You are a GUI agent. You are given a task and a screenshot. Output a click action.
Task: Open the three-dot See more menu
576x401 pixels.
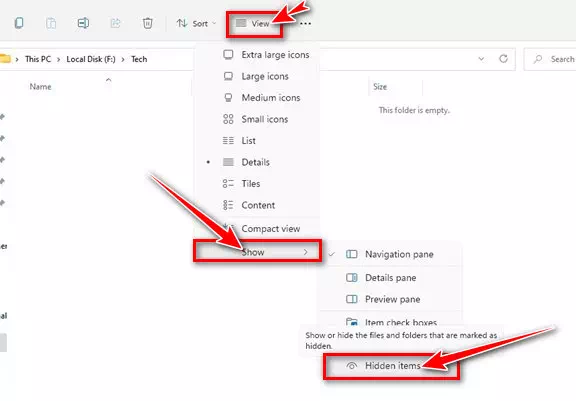pos(305,24)
